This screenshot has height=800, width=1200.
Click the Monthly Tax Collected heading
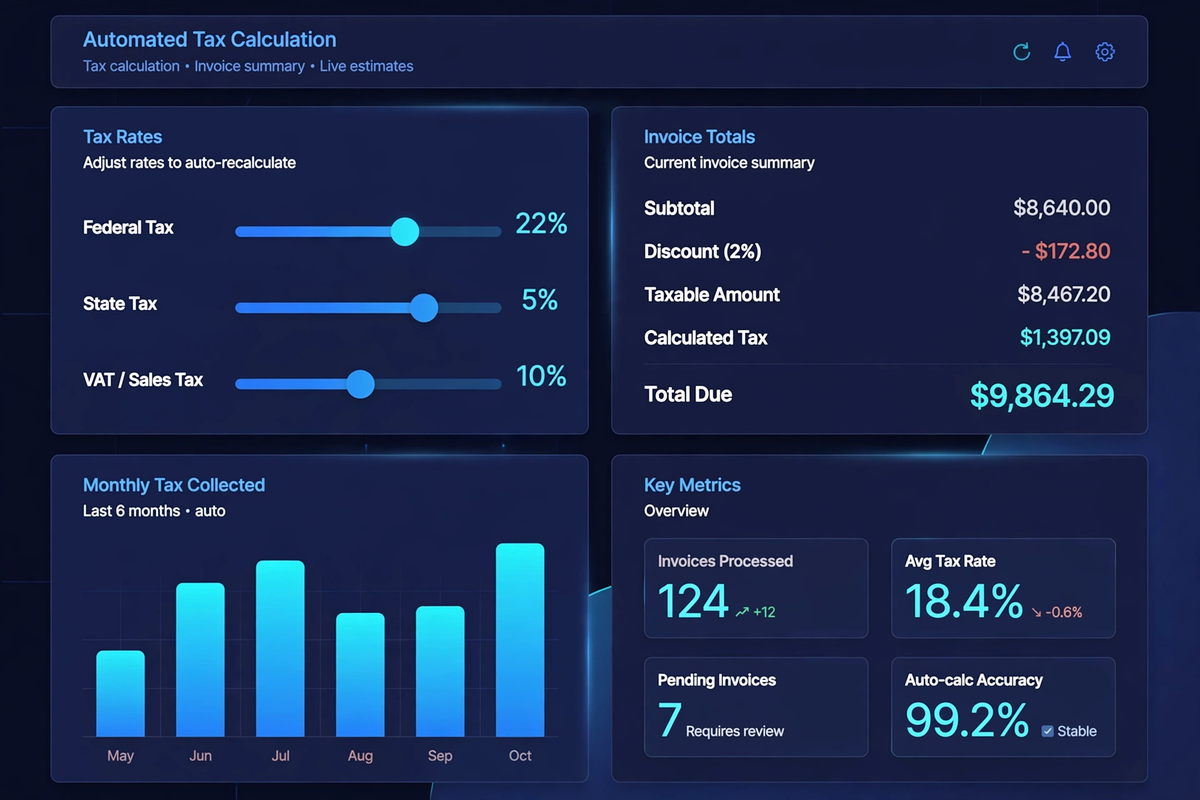174,485
